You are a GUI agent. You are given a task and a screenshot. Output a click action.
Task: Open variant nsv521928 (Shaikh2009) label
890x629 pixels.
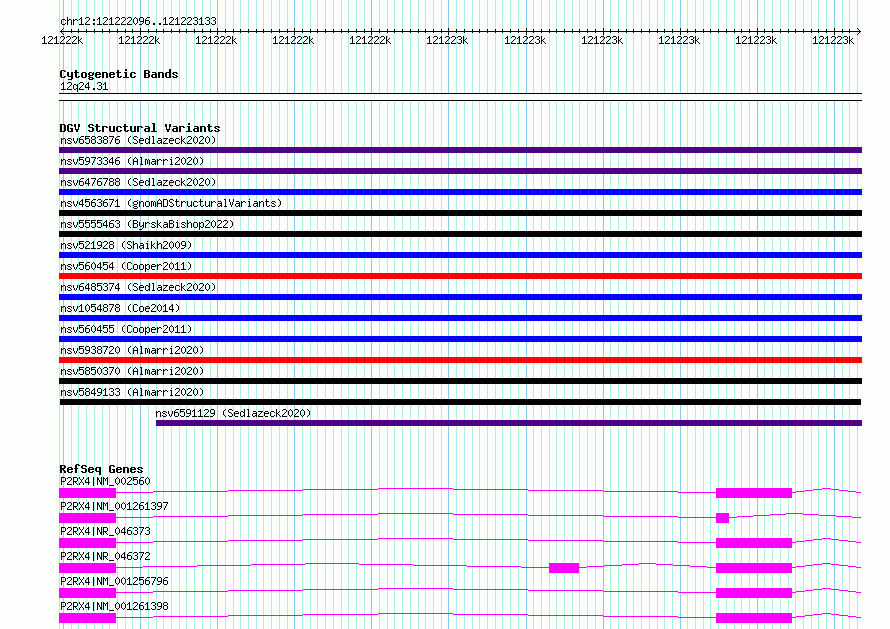point(126,245)
